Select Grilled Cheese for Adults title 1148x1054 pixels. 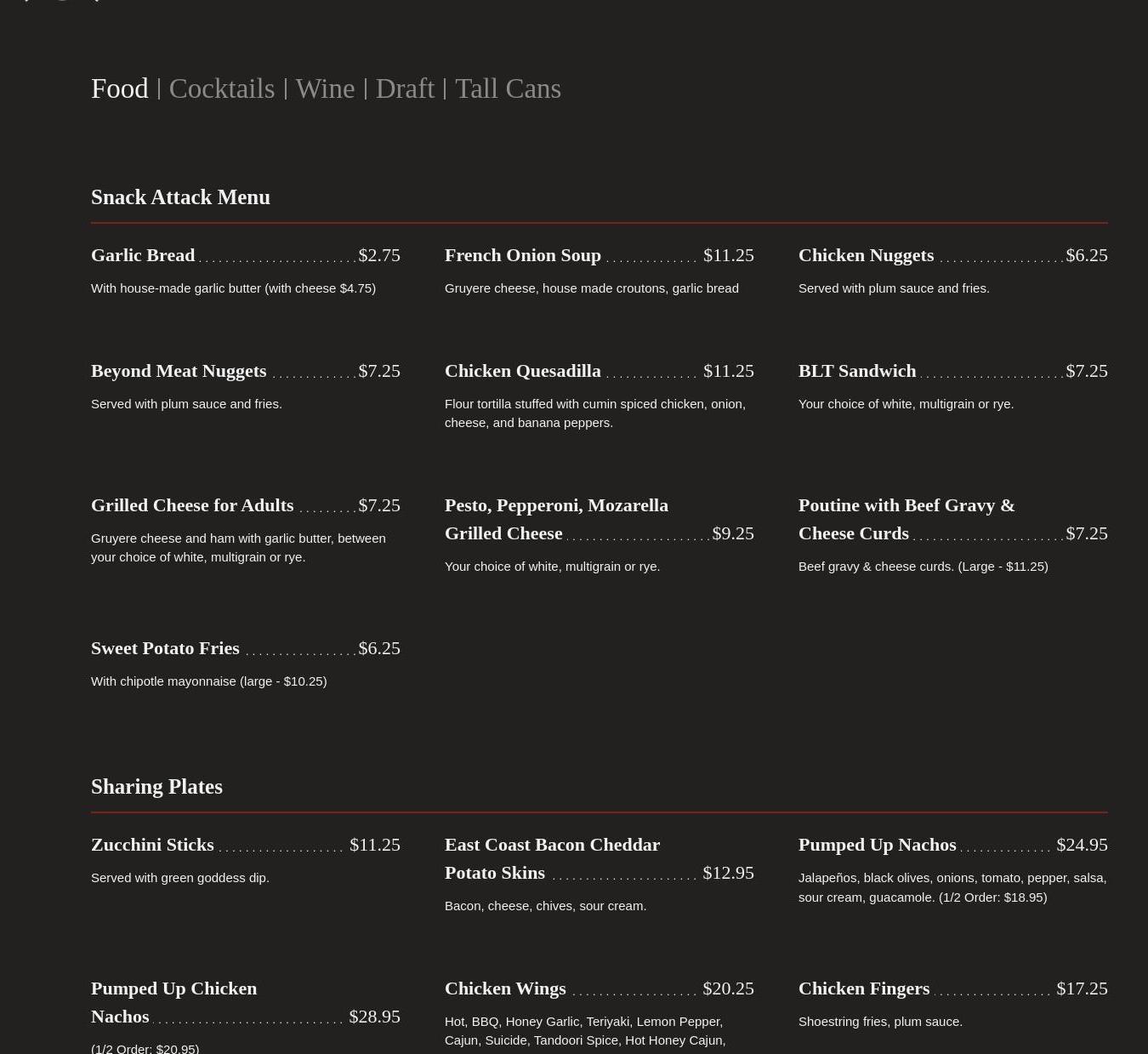[x=192, y=505]
